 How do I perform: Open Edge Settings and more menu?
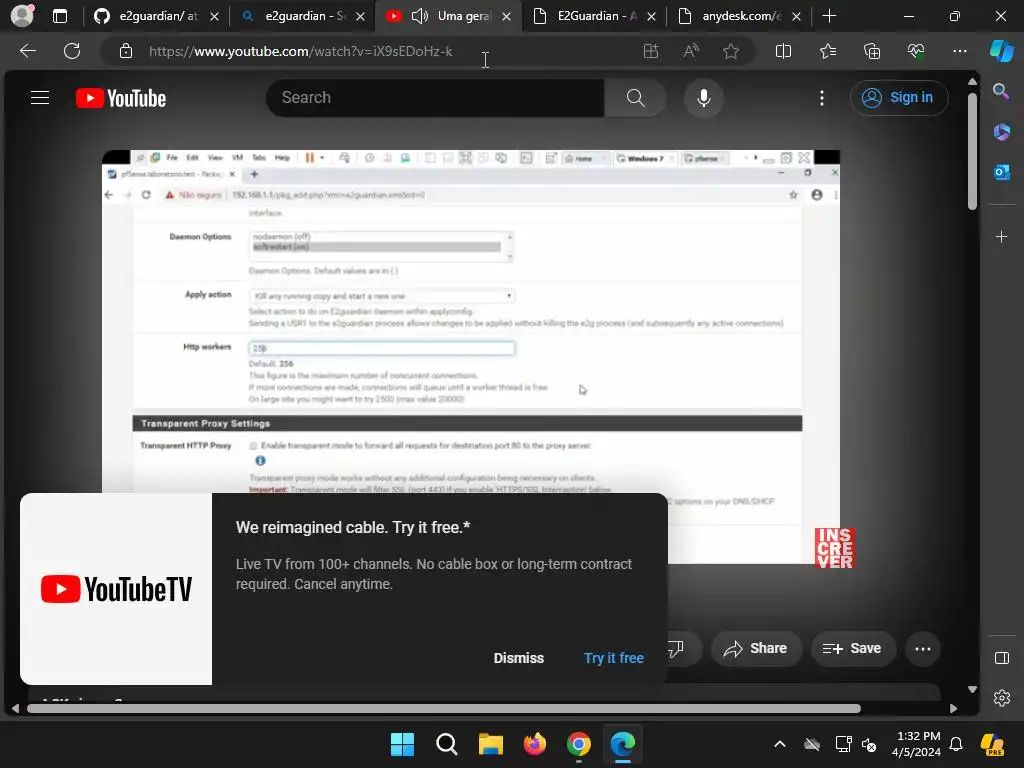(959, 51)
